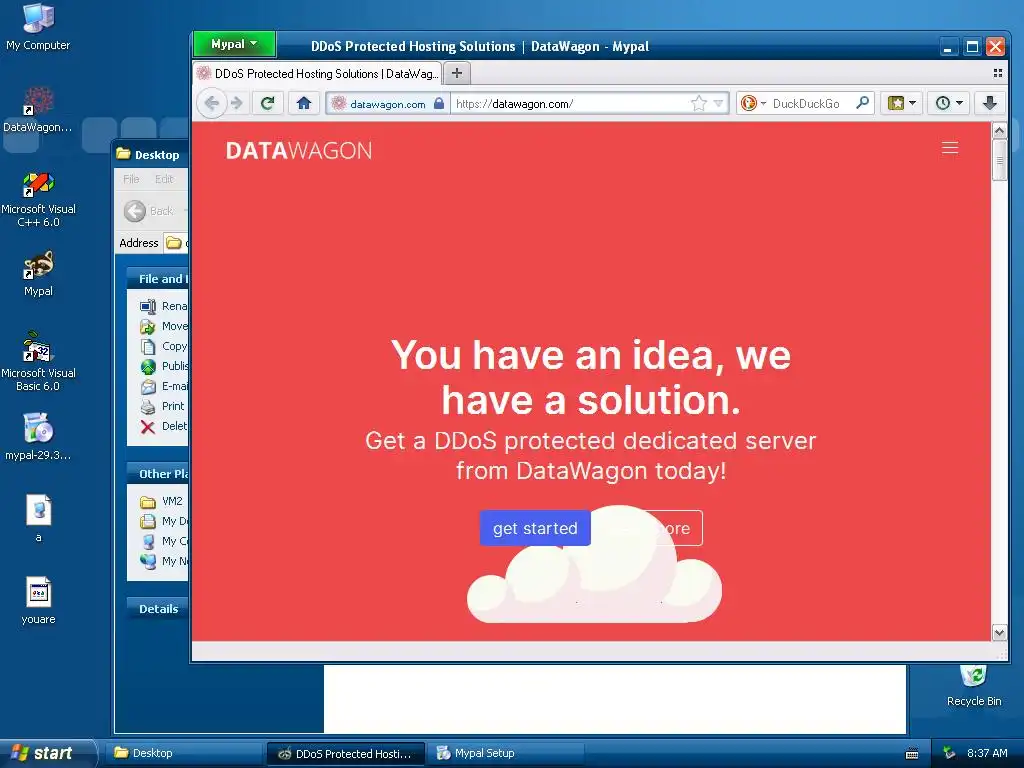Click the Rename task in Desktop window
Screen dimensions: 1024x768
pyautogui.click(x=163, y=306)
